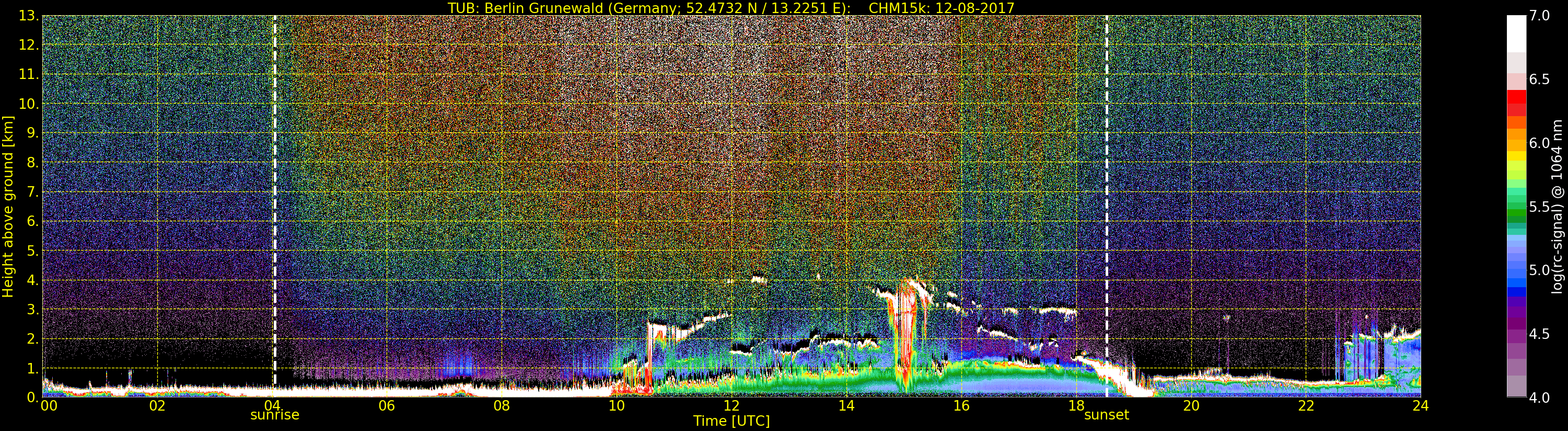This screenshot has height=431, width=1568.
Task: Click the 5.5 colorbar tick label
Action: click(x=1540, y=207)
